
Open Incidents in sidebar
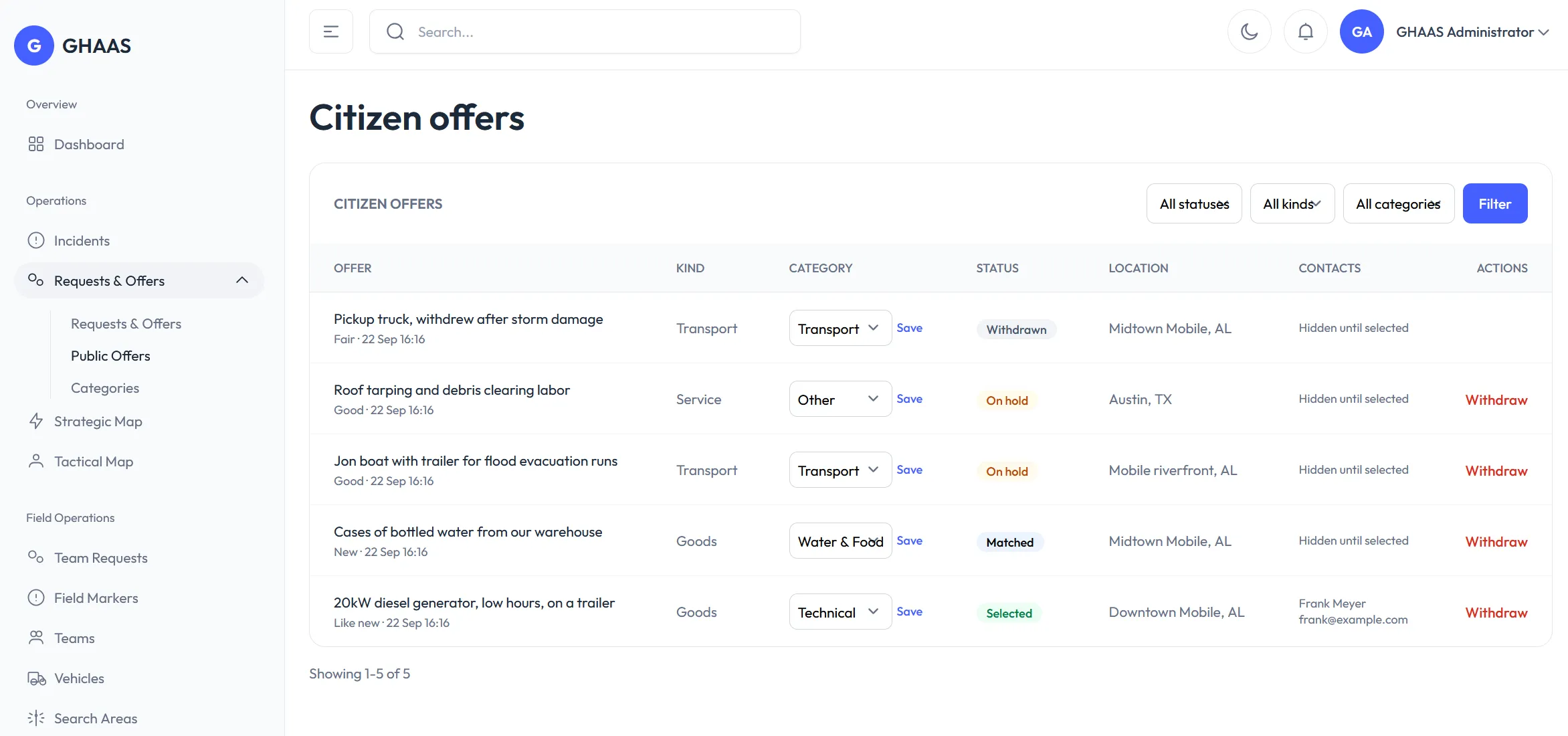[82, 241]
